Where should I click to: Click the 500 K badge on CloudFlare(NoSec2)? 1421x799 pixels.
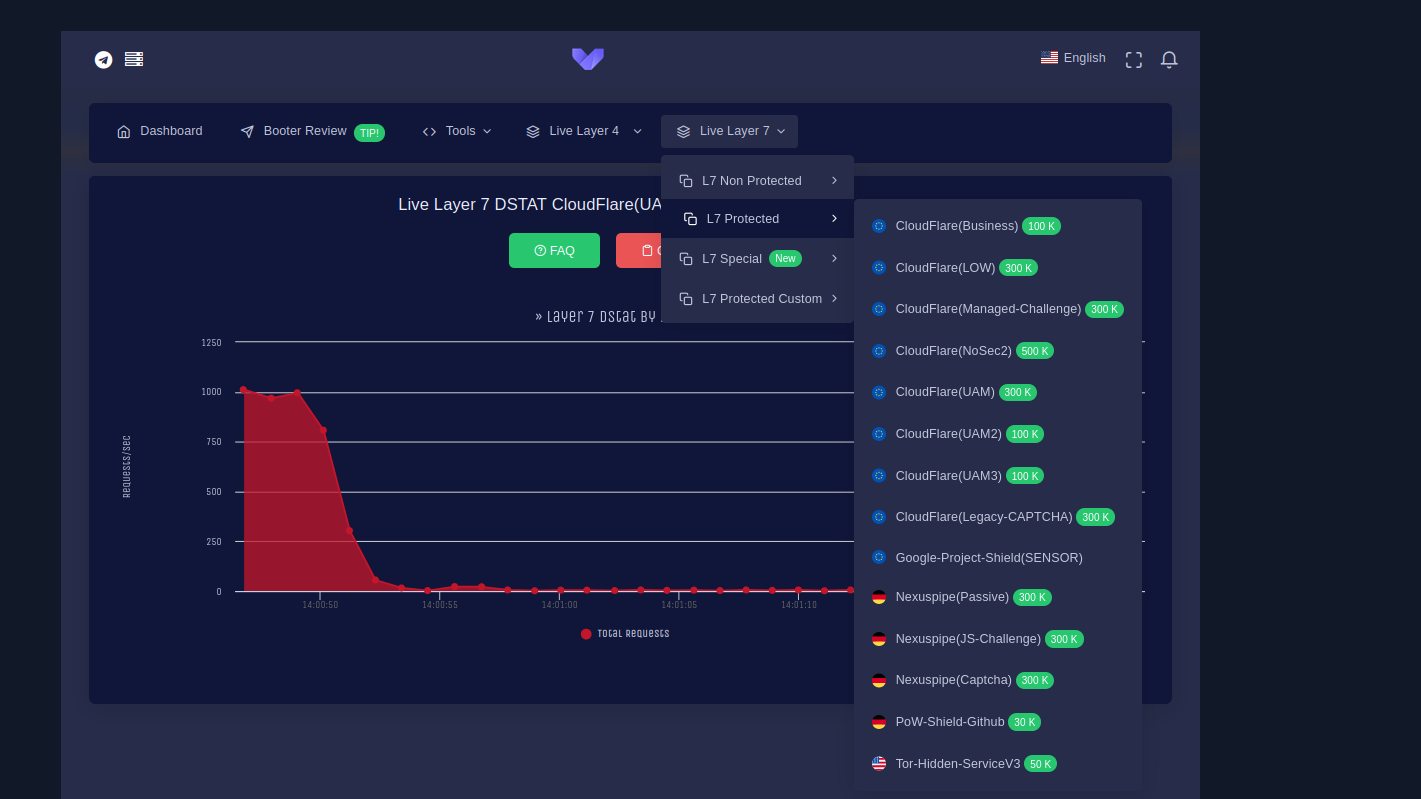coord(1035,351)
